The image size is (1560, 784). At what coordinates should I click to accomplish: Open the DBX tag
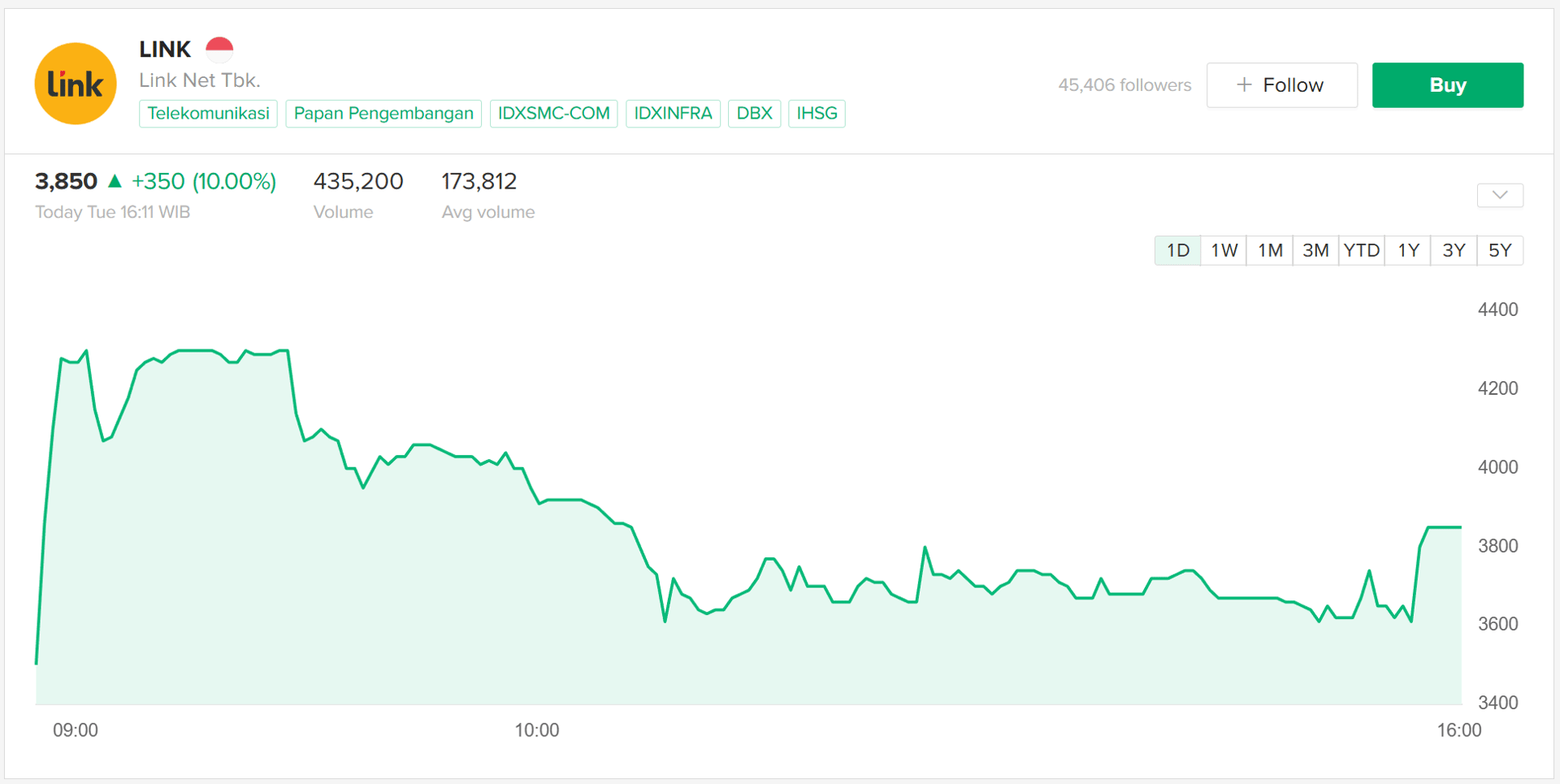(x=755, y=113)
